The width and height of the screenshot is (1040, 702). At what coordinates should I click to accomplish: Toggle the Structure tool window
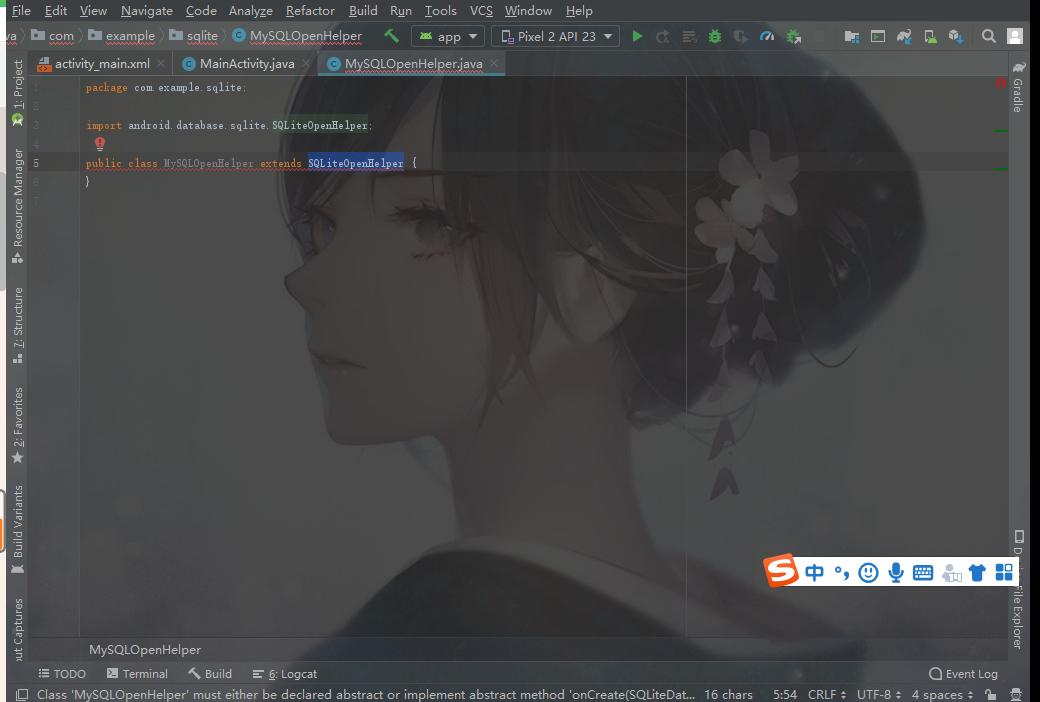(x=18, y=324)
